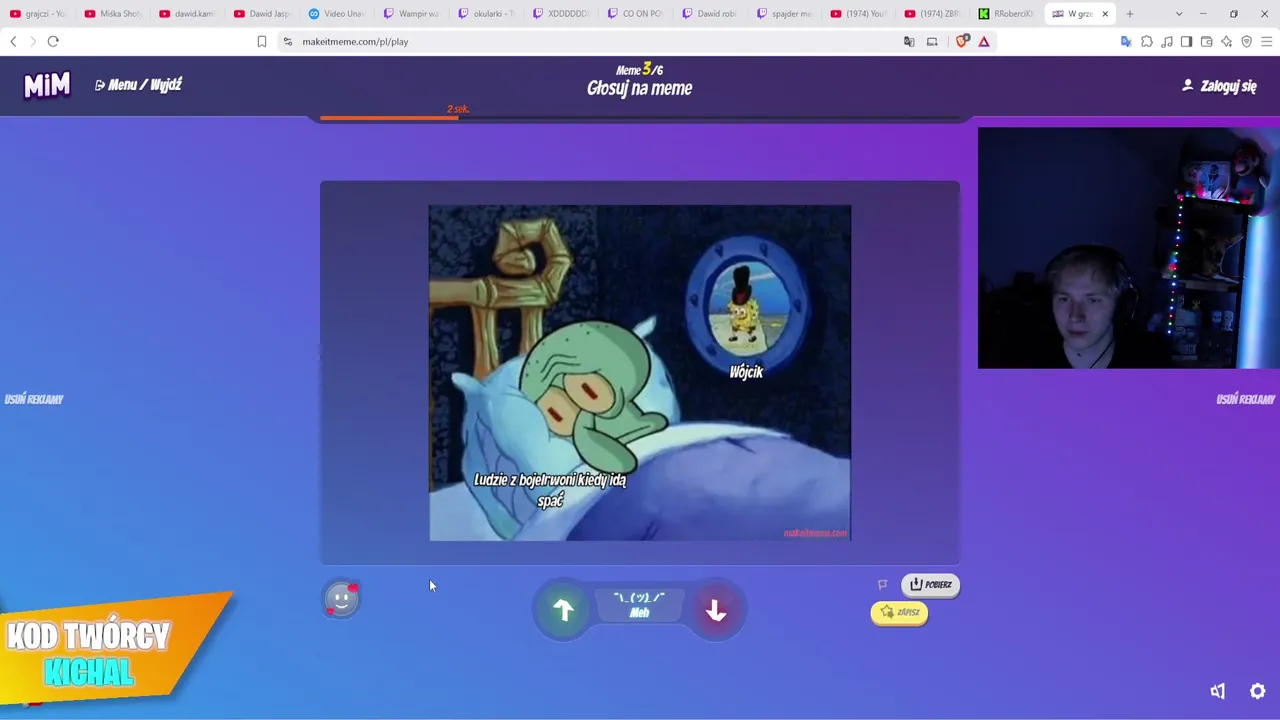Click the voting countdown progress bar
1280x720 pixels.
(x=640, y=118)
